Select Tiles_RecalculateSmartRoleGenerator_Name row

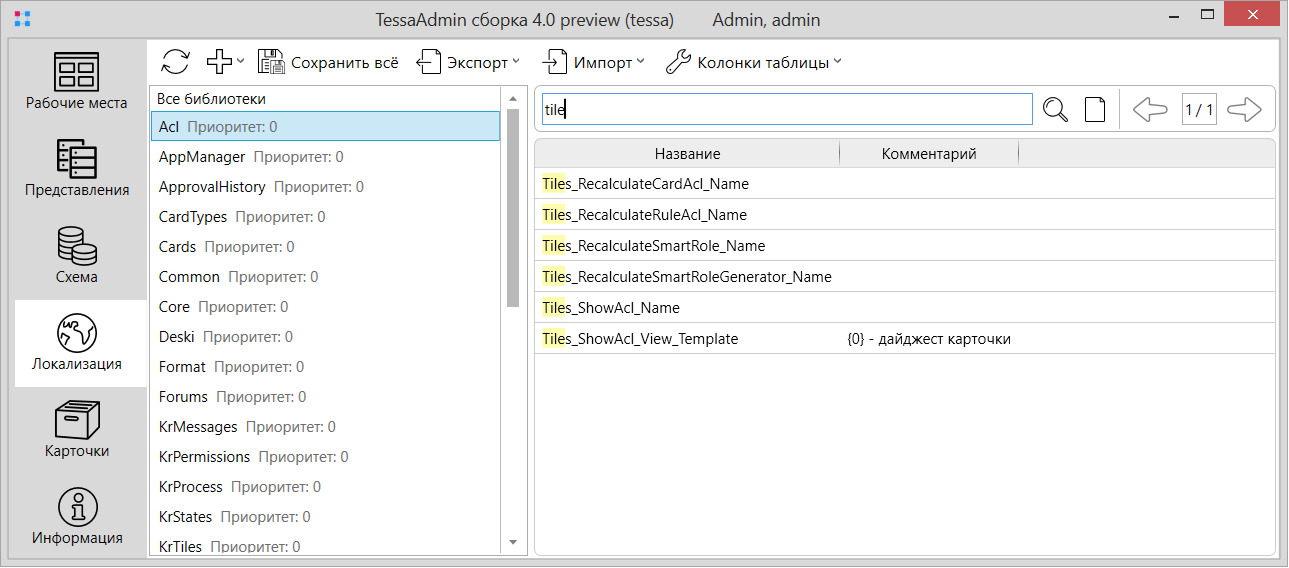point(905,277)
